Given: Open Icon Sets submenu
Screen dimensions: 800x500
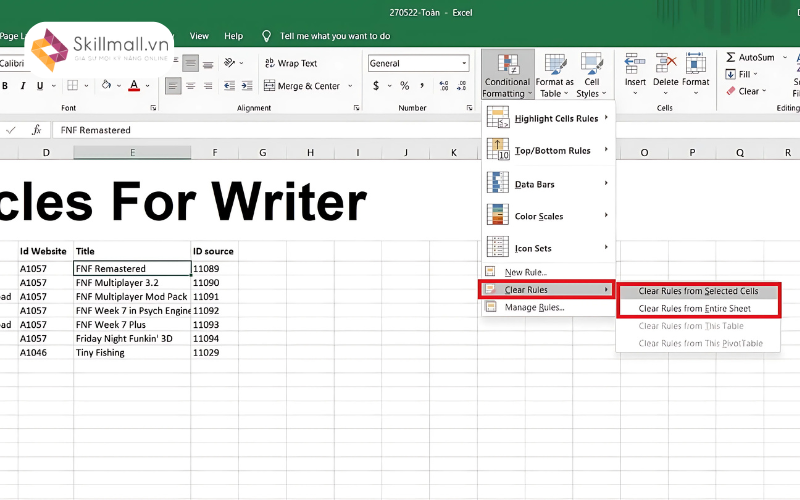Looking at the screenshot, I should tap(548, 248).
